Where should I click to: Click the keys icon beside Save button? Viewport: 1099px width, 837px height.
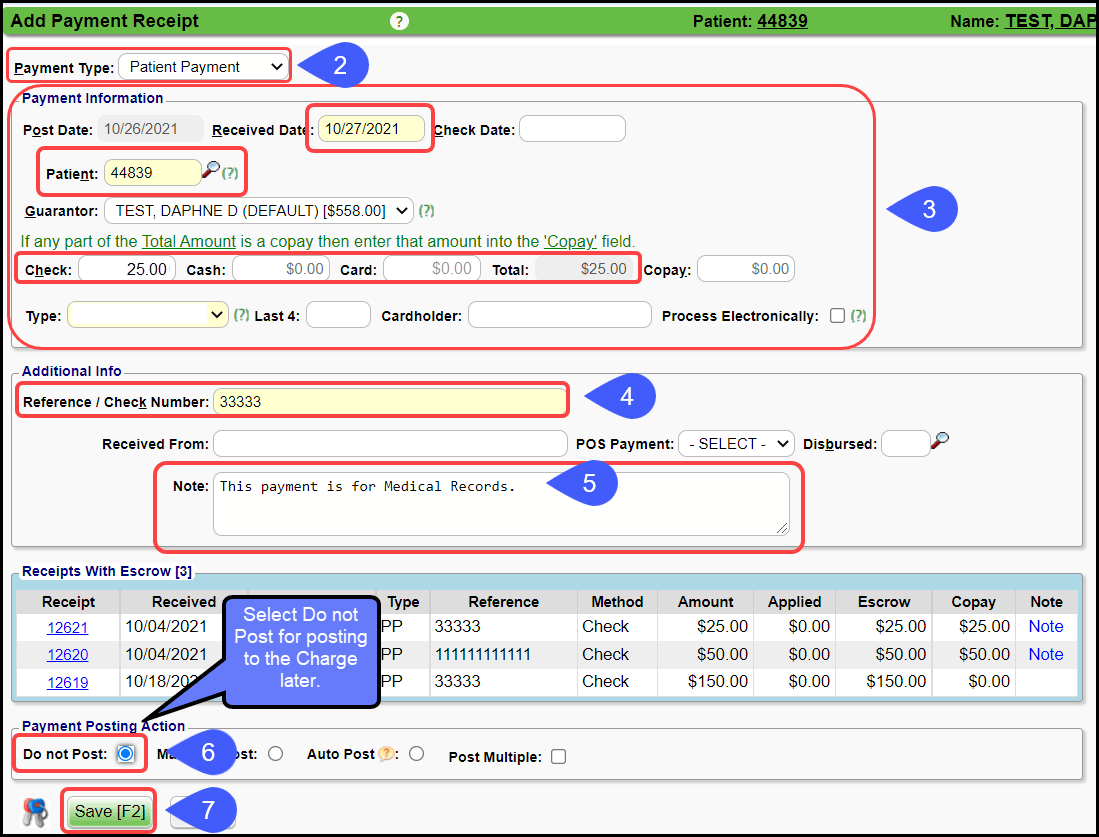coord(35,812)
